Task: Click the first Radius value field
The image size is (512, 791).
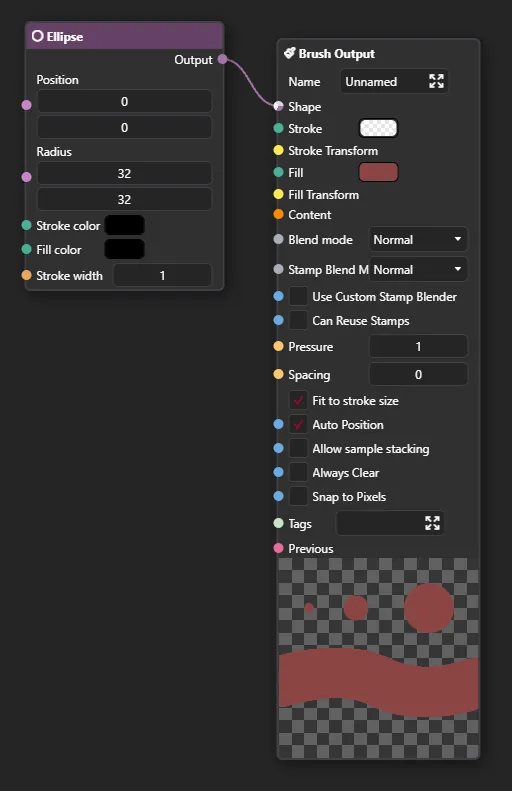Action: [x=124, y=173]
